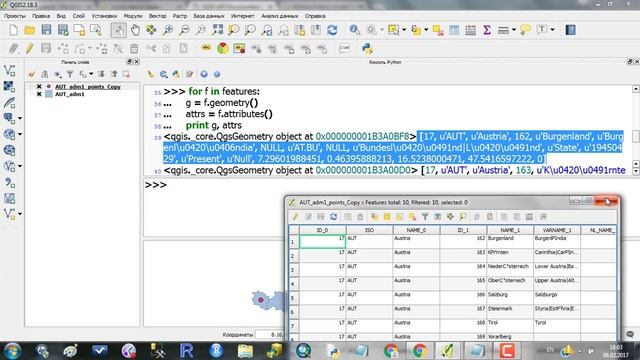The width and height of the screenshot is (640, 360).
Task: Filter legend in Layers panel toolbar
Action: click(70, 74)
